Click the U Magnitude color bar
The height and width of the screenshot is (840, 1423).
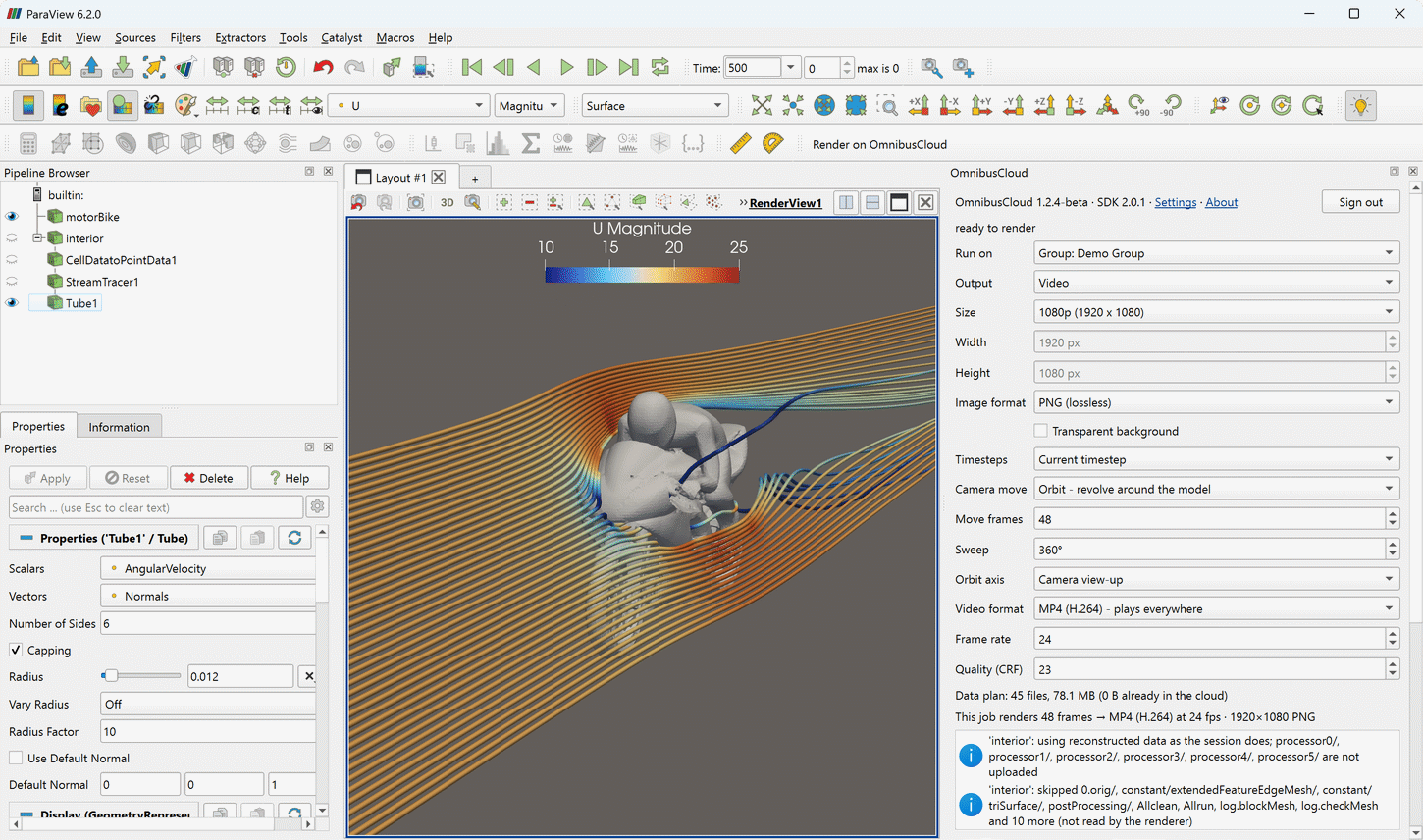coord(642,275)
